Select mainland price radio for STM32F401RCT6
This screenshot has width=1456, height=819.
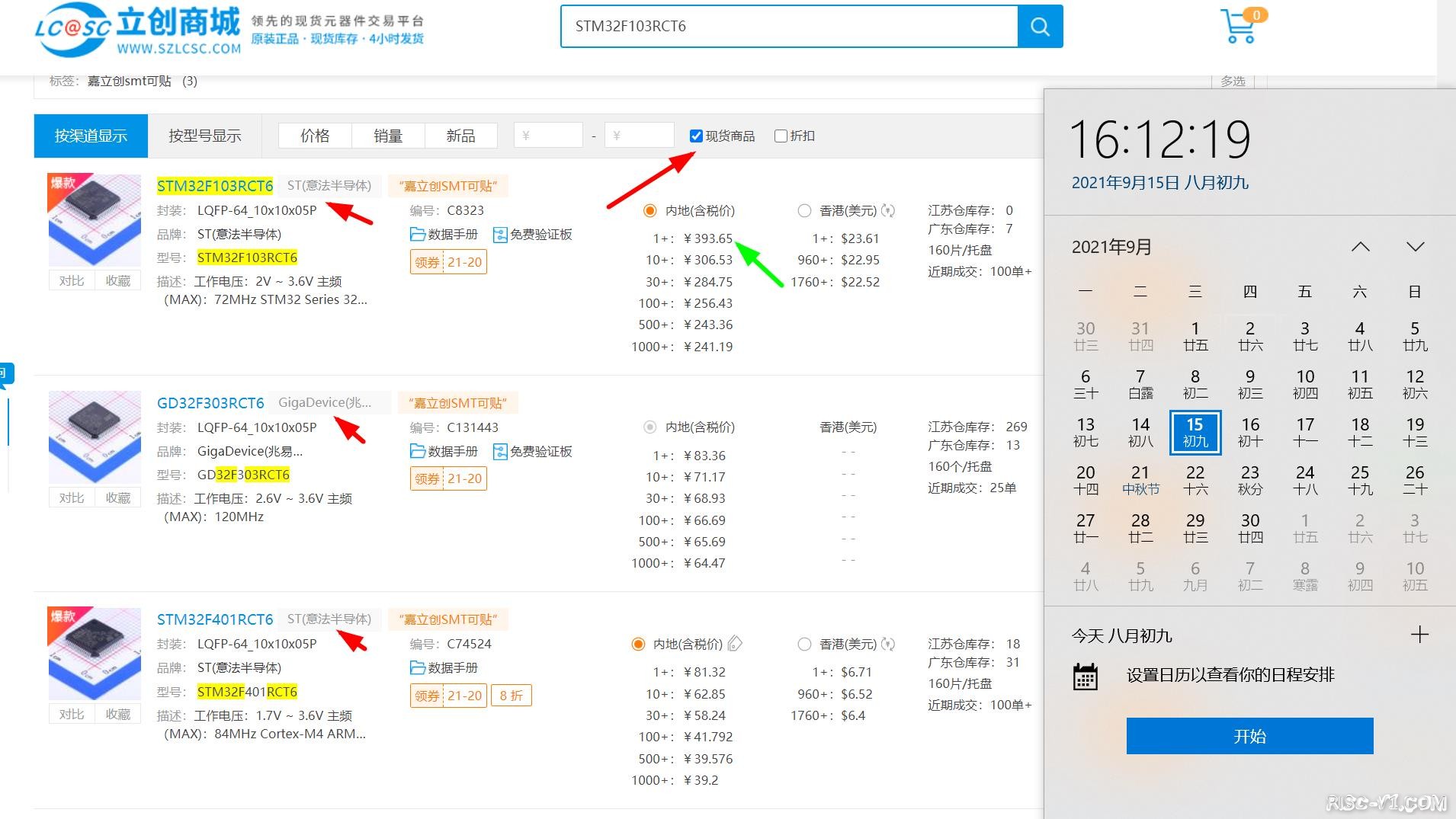click(x=639, y=644)
